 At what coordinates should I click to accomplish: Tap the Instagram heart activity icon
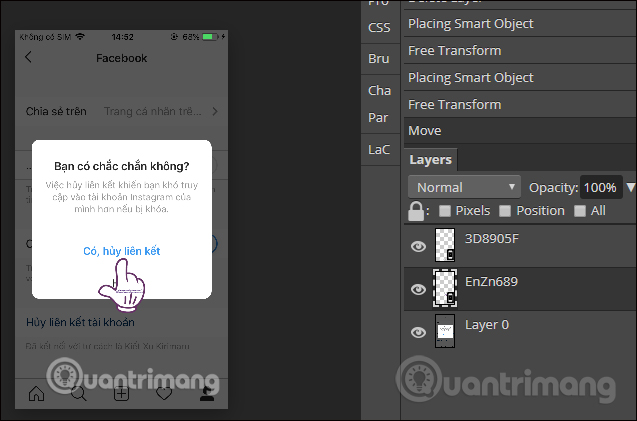coord(164,393)
